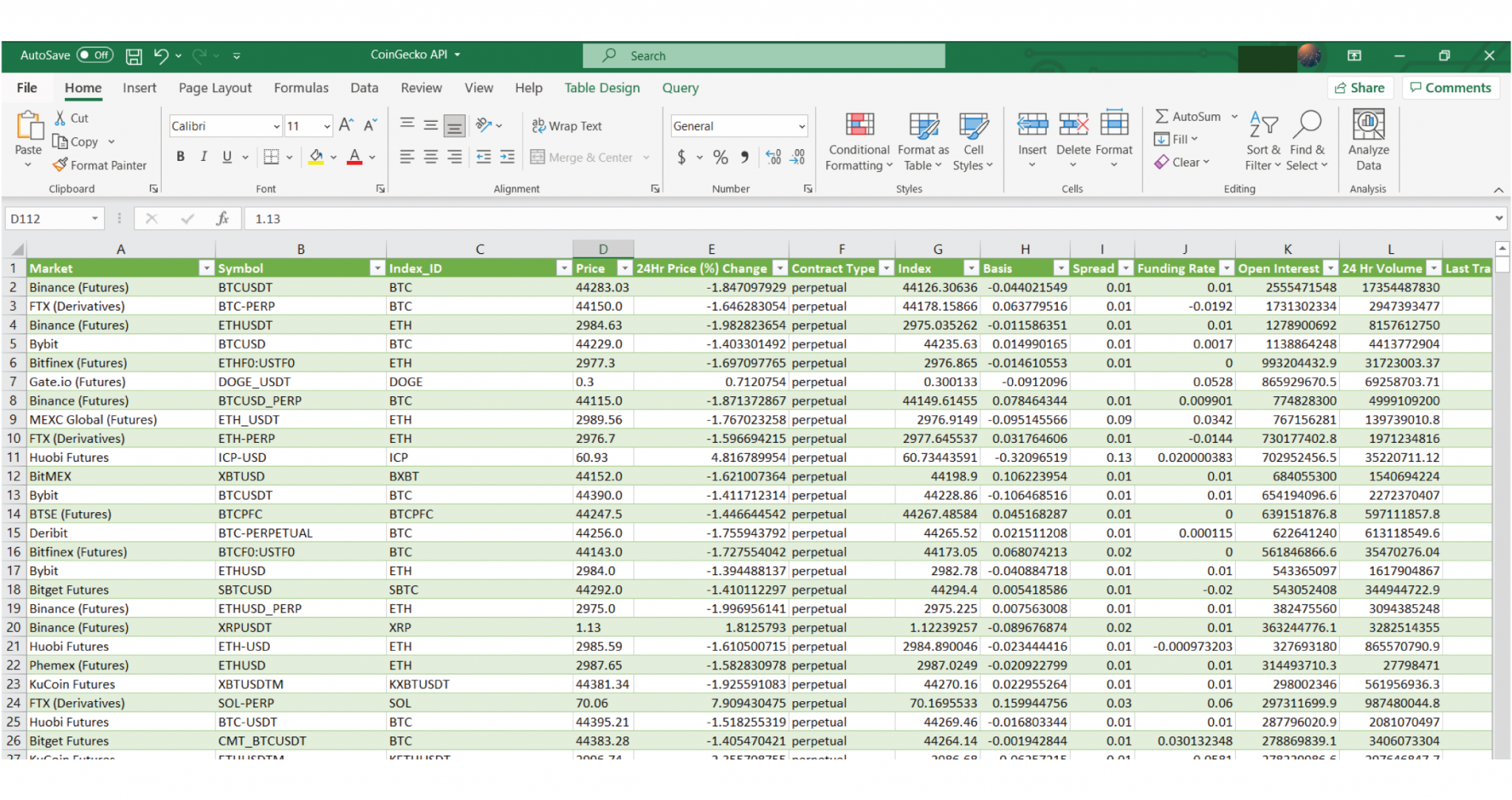Apply the yellow fill color swatch

coord(316,157)
